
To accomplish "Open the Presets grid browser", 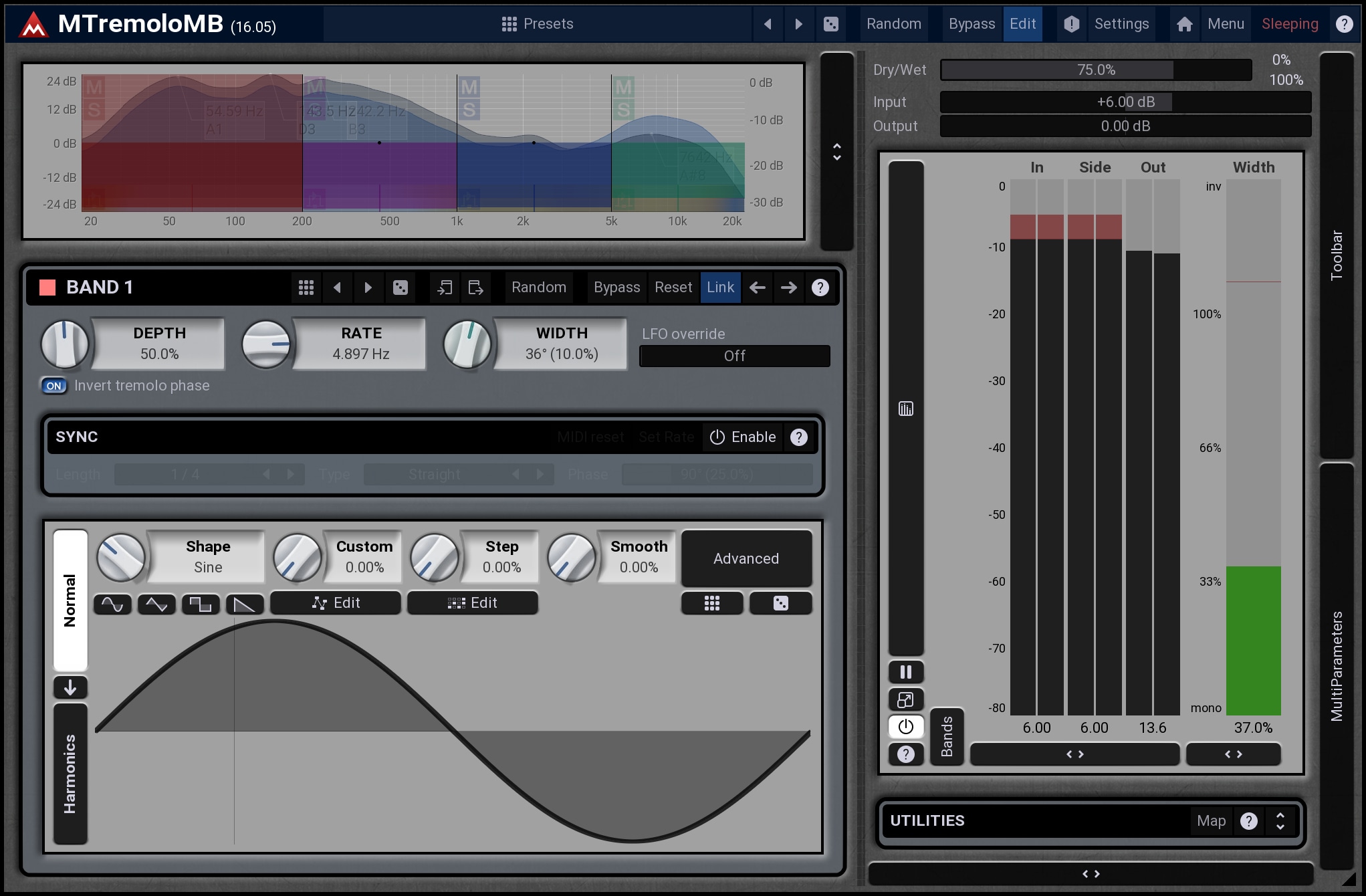I will coord(537,24).
